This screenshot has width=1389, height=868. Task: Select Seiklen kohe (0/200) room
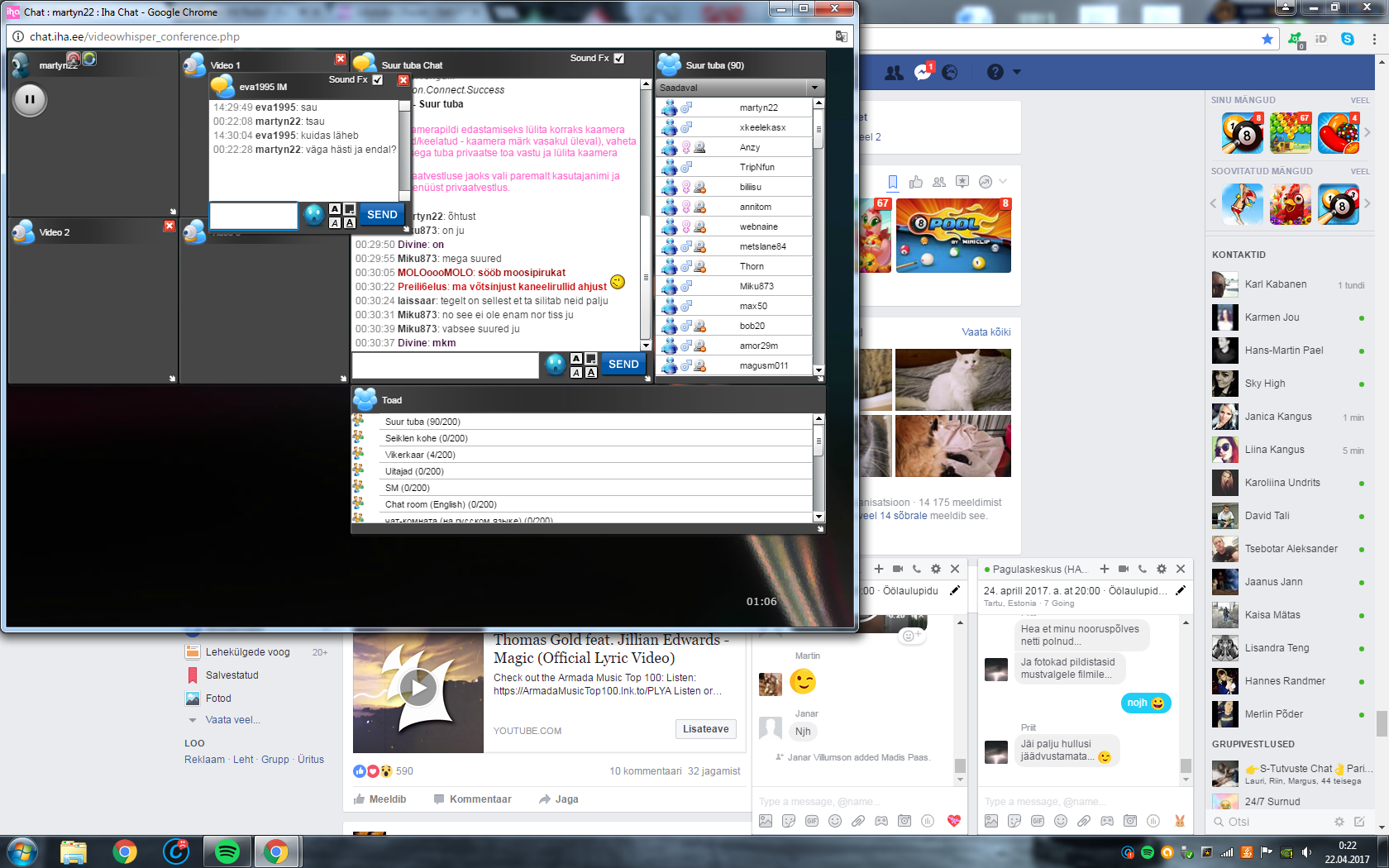[583, 438]
